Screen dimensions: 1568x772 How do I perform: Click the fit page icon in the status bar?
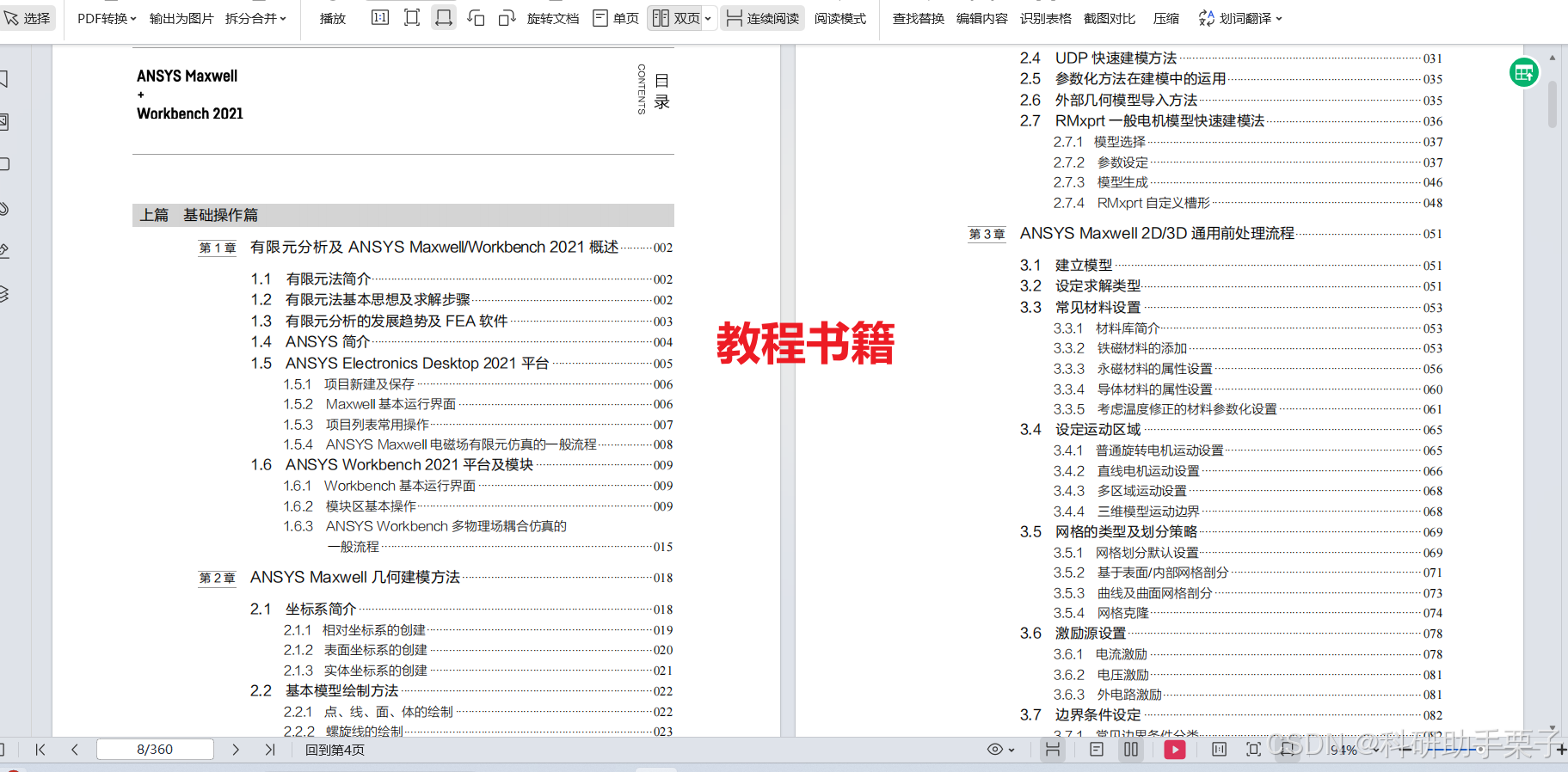(x=1253, y=750)
